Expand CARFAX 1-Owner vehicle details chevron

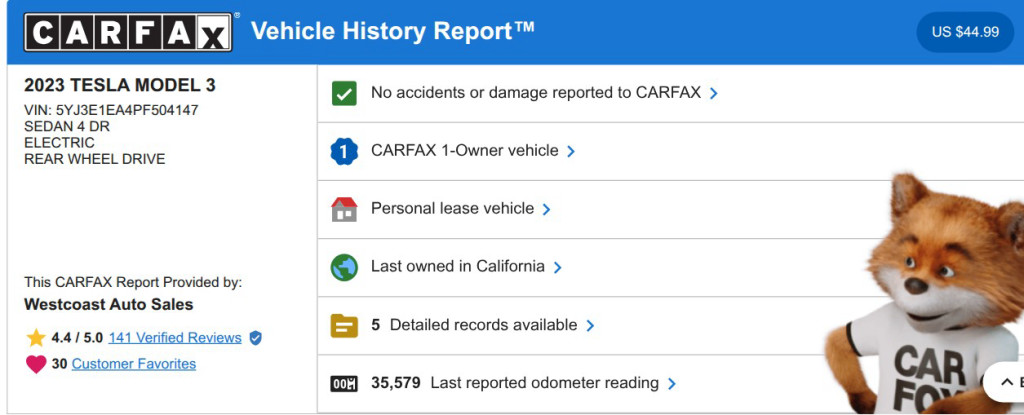tap(571, 151)
